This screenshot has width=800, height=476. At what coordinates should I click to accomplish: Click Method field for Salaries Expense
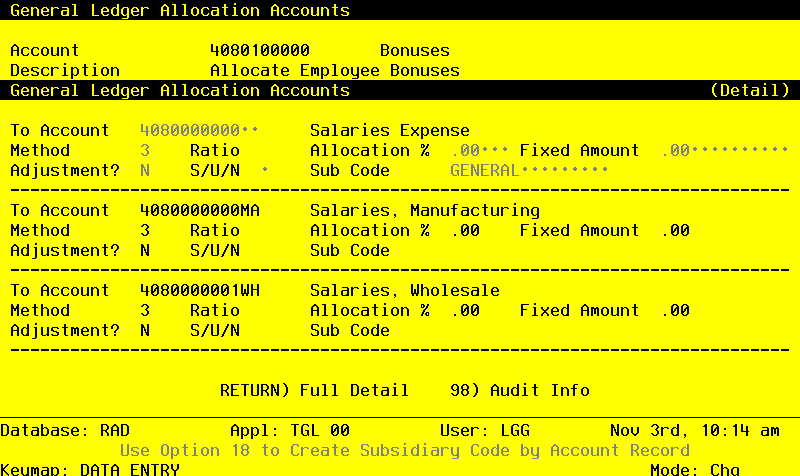pyautogui.click(x=145, y=151)
